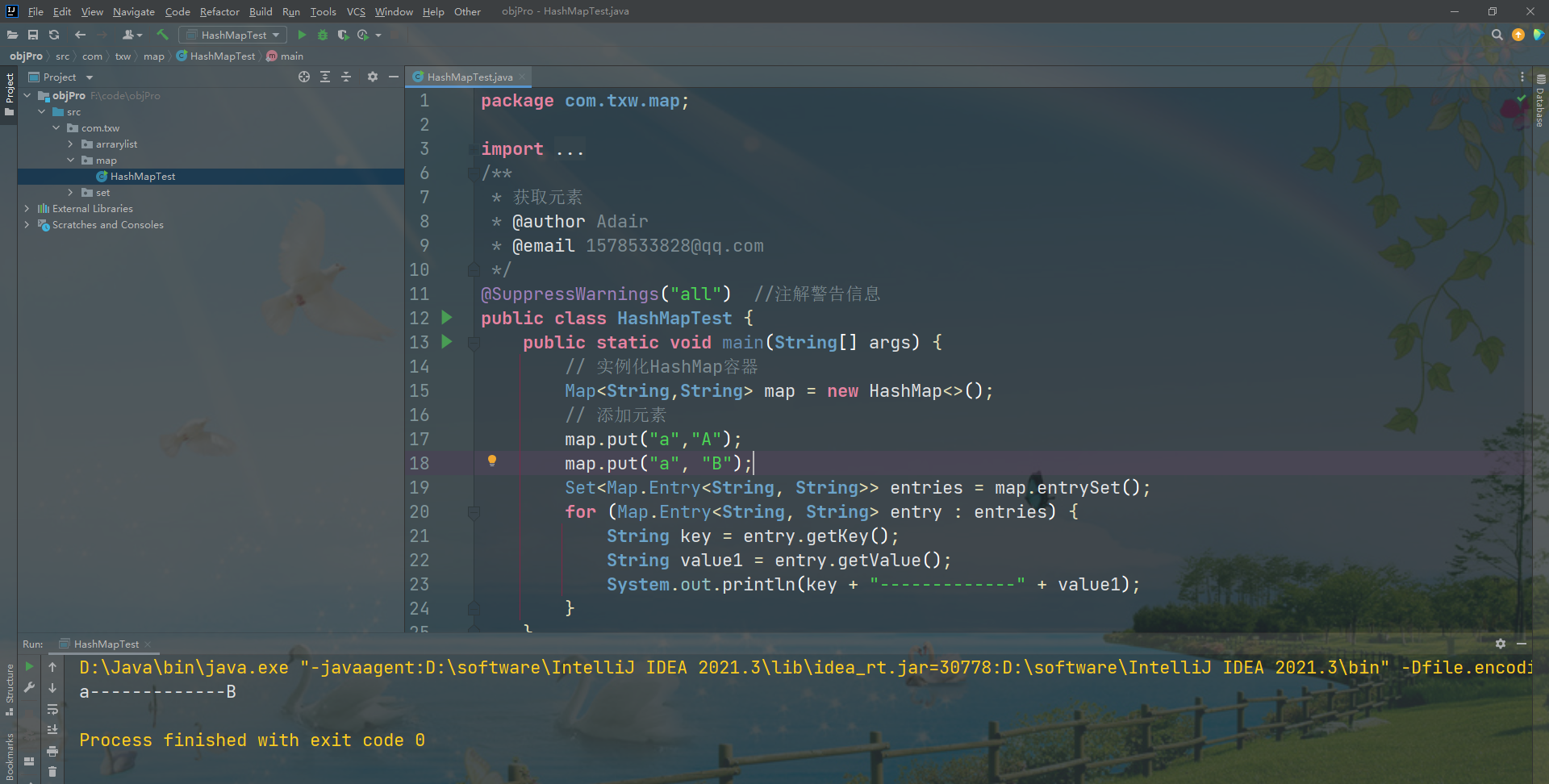The height and width of the screenshot is (784, 1549).
Task: Click the yellow intention lightbulb on line 18
Action: pyautogui.click(x=491, y=461)
